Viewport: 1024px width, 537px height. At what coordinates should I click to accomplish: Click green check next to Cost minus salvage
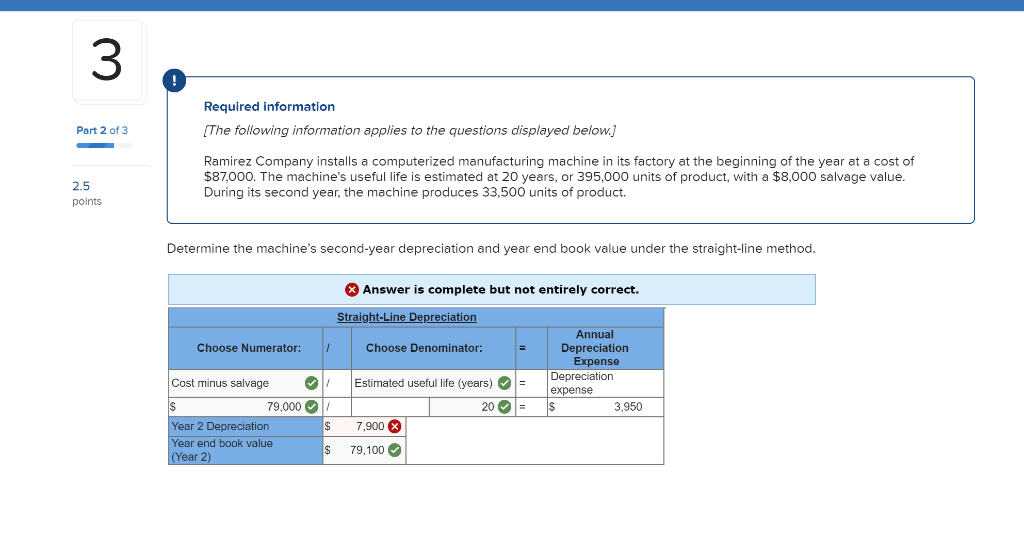coord(312,383)
